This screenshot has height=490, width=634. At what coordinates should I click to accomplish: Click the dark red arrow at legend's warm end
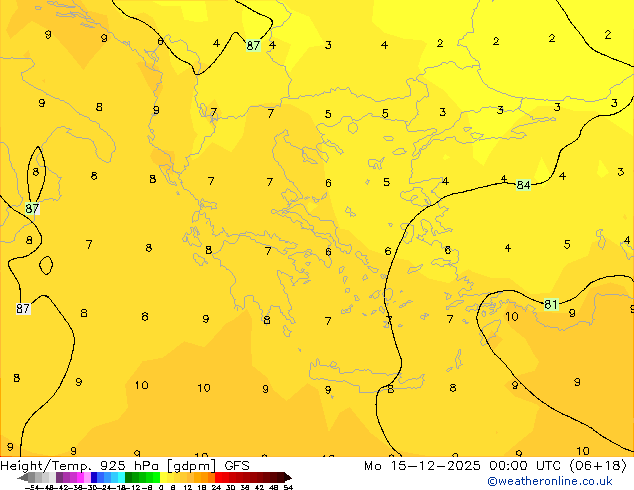[288, 477]
